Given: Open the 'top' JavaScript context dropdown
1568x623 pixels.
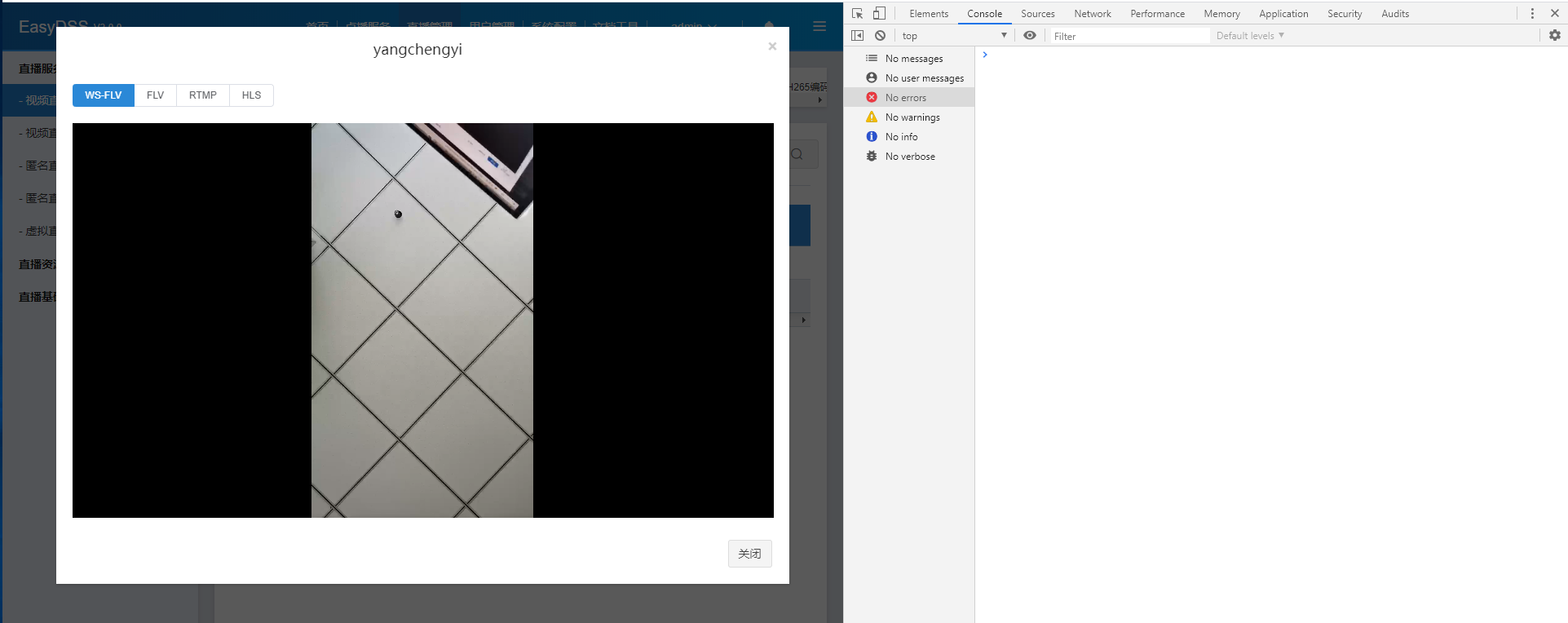Looking at the screenshot, I should [954, 36].
